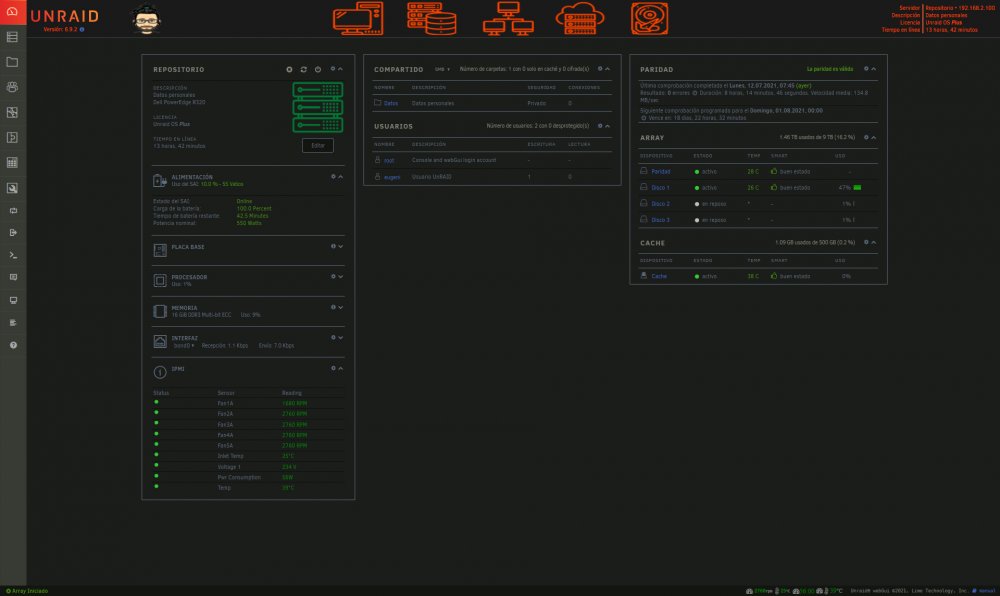Image resolution: width=1000 pixels, height=596 pixels.
Task: Click the reboot icon in Repositorio
Action: click(304, 69)
